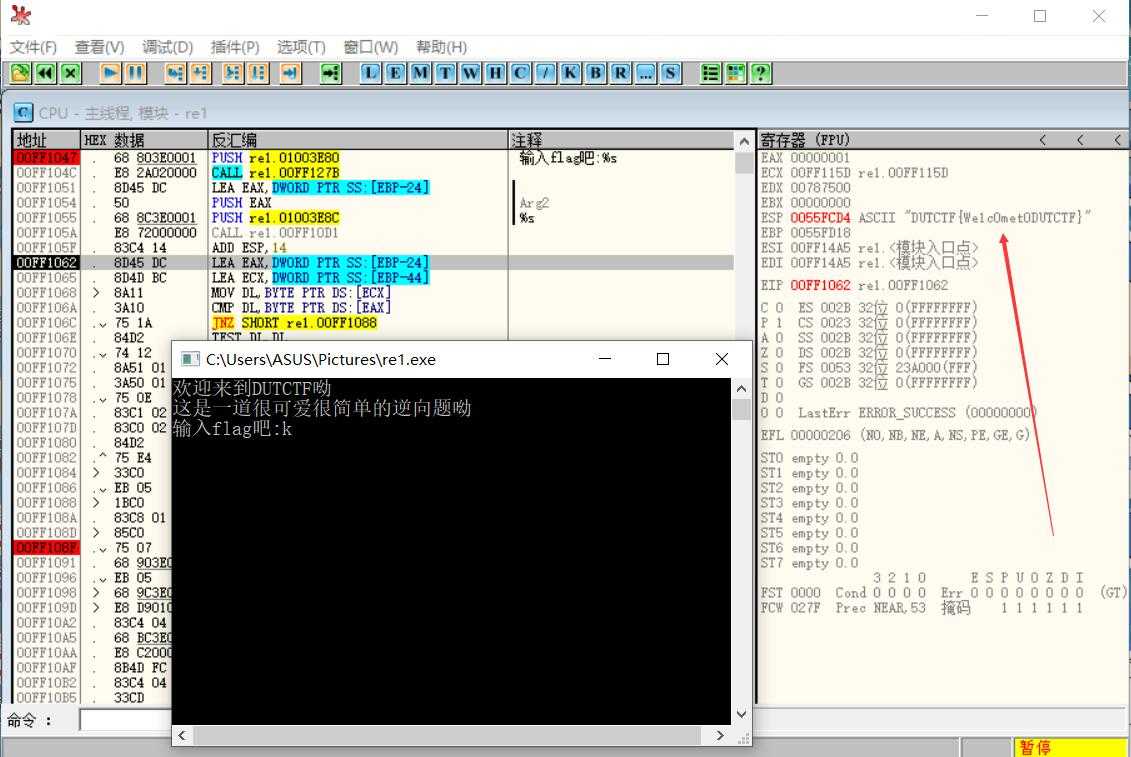Viewport: 1131px width, 757px height.
Task: Open the Memory map with the M button
Action: [420, 73]
